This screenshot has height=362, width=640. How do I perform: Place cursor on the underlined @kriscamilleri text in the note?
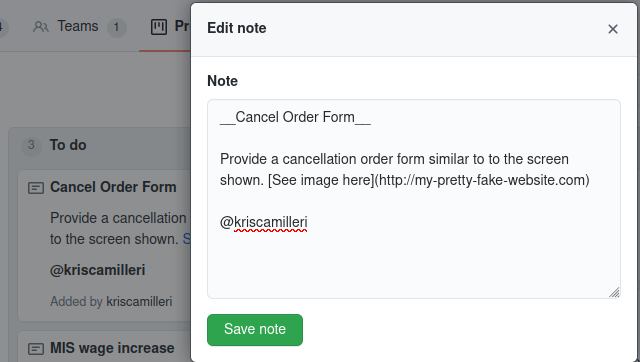coord(264,222)
